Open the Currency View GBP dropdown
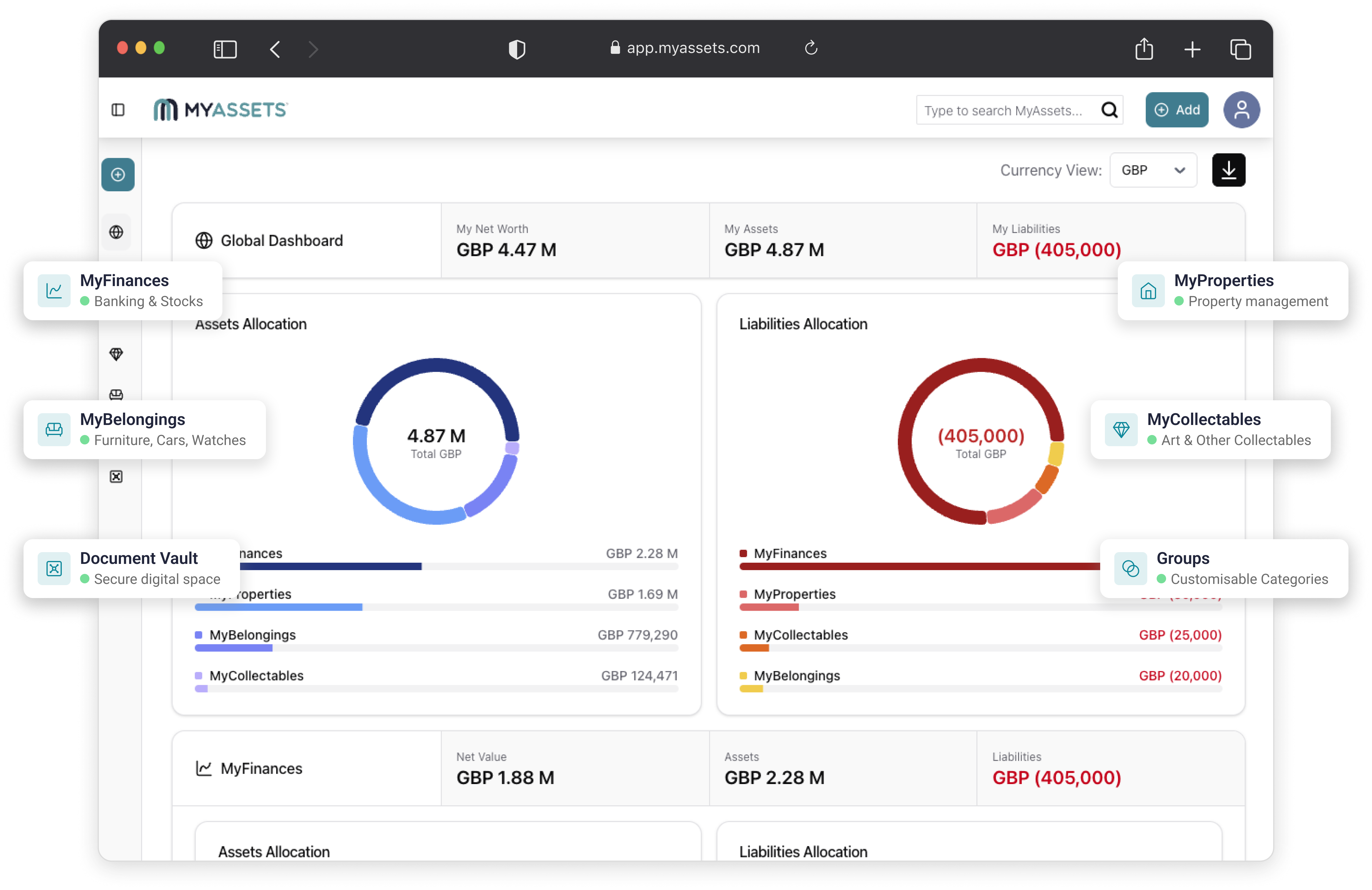 click(1153, 170)
